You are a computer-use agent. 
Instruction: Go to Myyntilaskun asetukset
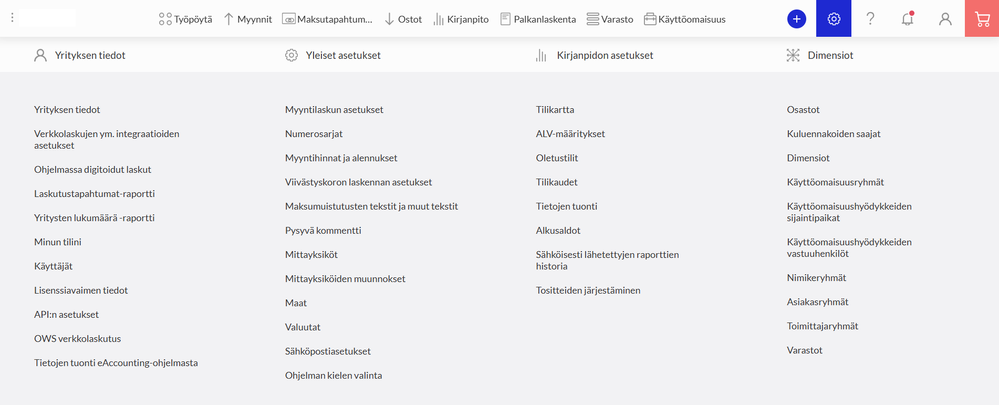[334, 110]
